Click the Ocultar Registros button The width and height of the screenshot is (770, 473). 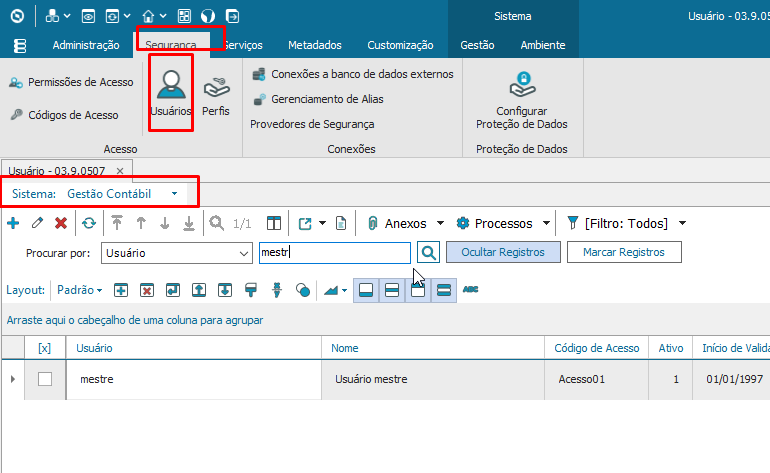503,252
